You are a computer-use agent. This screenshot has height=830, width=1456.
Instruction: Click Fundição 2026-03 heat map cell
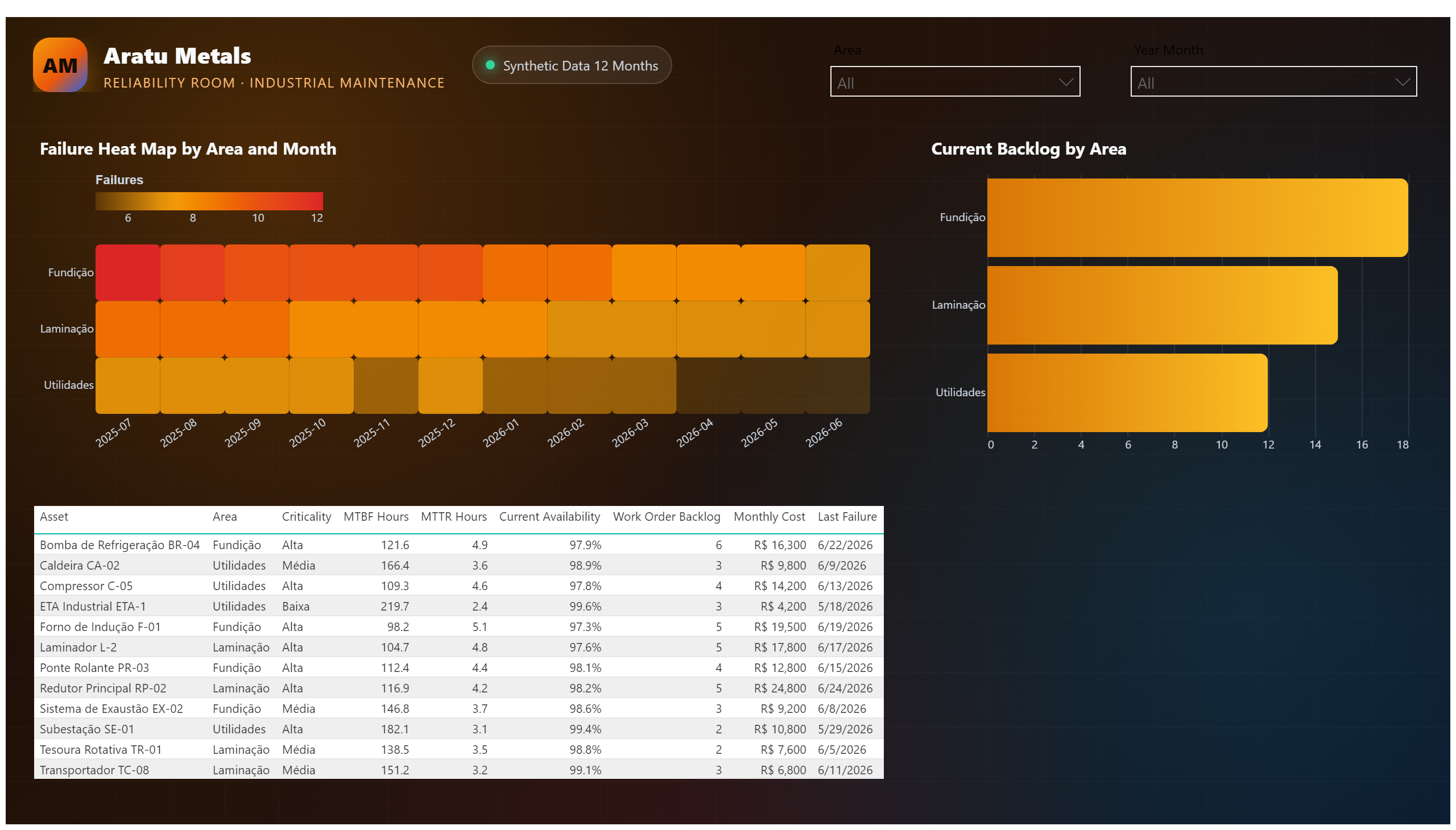pyautogui.click(x=644, y=272)
